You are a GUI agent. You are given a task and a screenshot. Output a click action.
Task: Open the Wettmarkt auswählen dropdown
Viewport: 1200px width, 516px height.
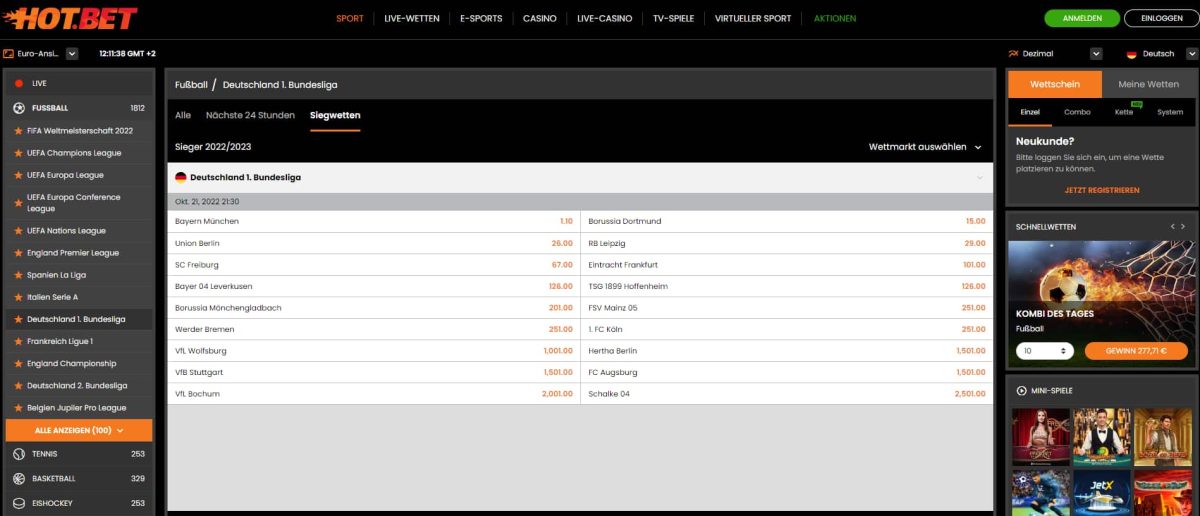pos(925,147)
